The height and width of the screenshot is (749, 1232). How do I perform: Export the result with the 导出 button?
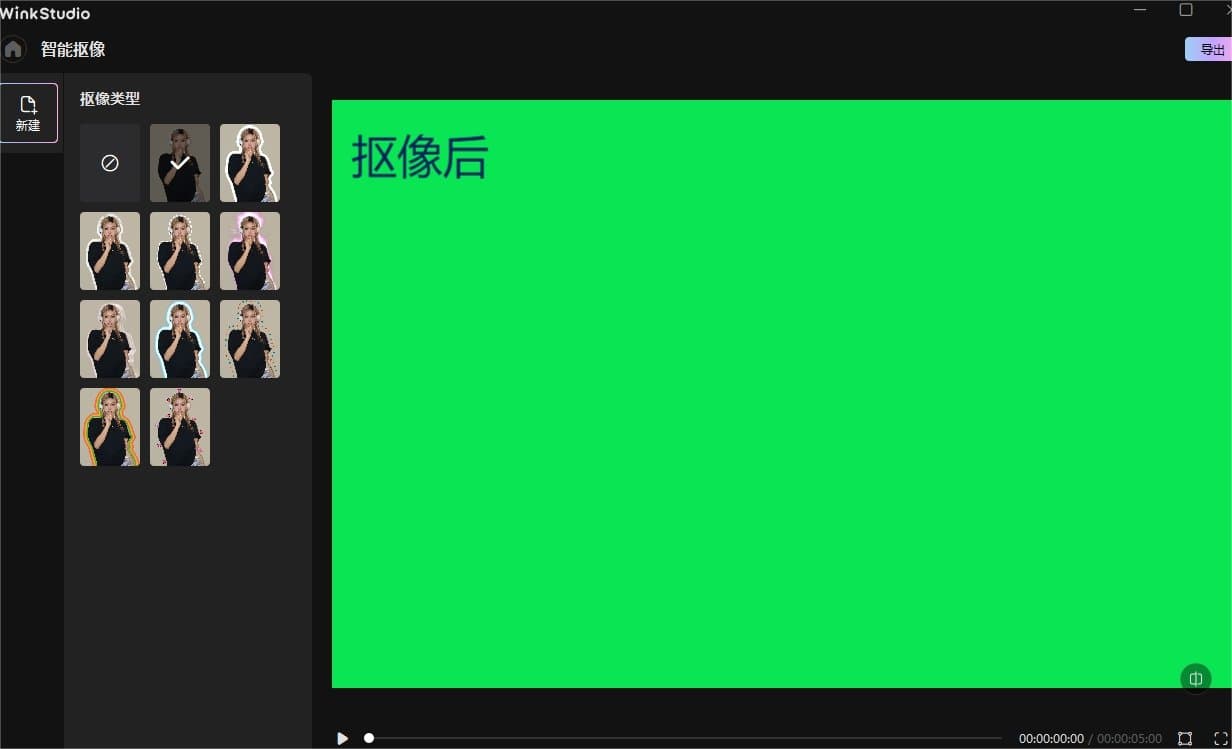point(1209,48)
